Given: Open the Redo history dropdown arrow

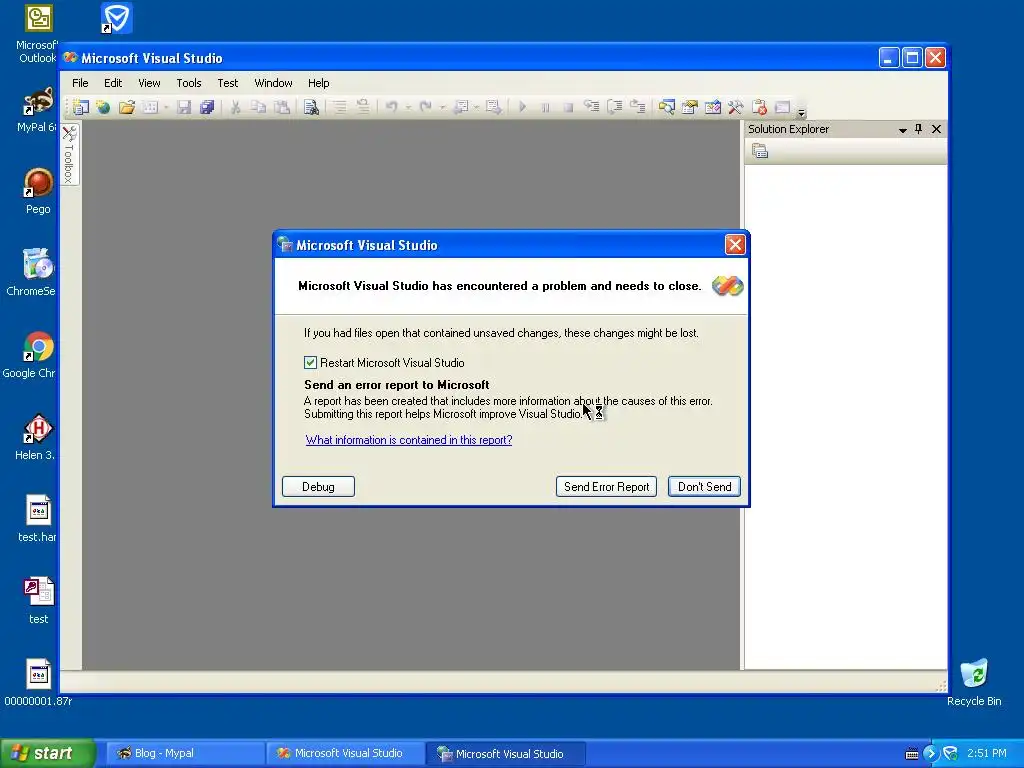Looking at the screenshot, I should pyautogui.click(x=442, y=107).
